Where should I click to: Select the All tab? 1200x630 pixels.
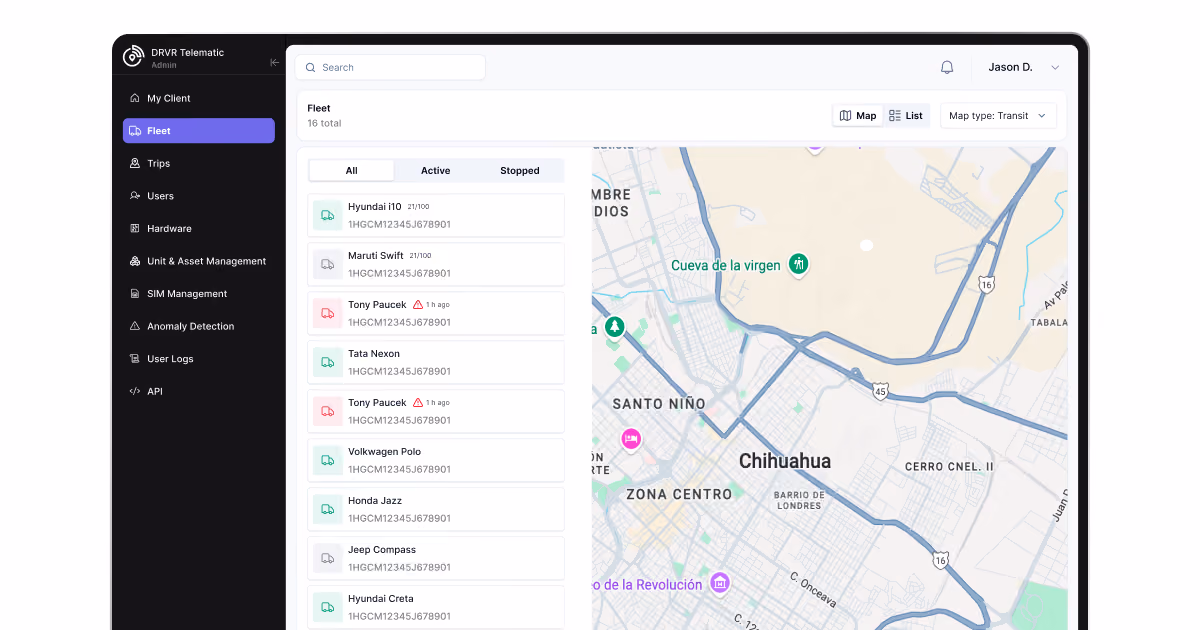pos(351,171)
